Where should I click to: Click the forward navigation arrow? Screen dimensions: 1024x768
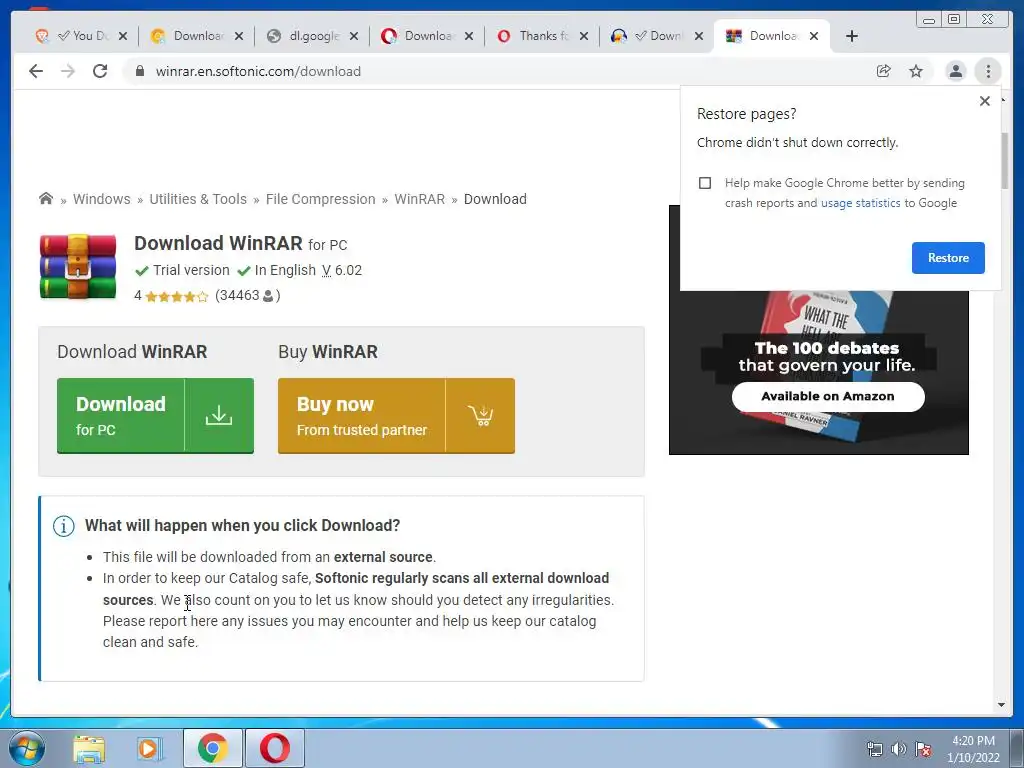point(68,71)
